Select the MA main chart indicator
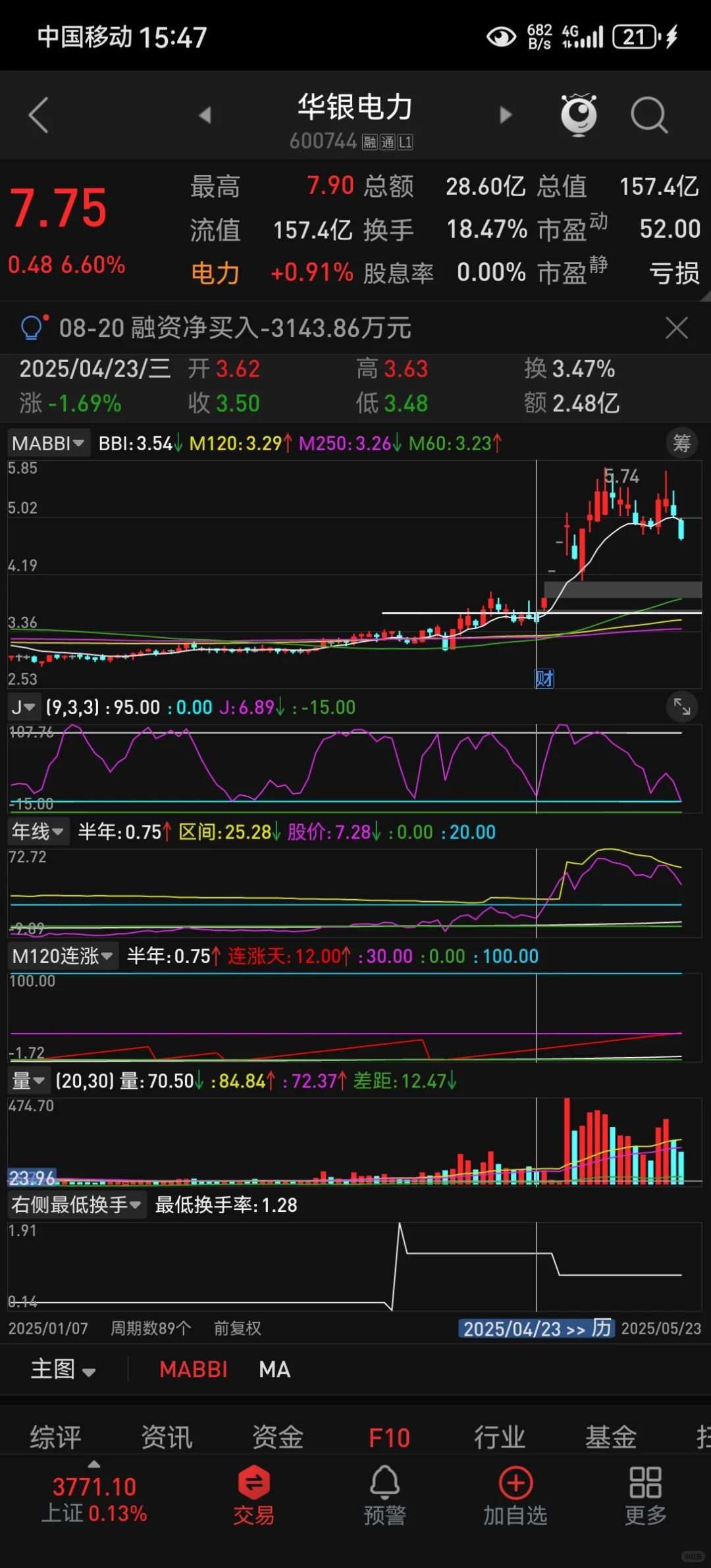This screenshot has height=1568, width=711. (x=275, y=1369)
